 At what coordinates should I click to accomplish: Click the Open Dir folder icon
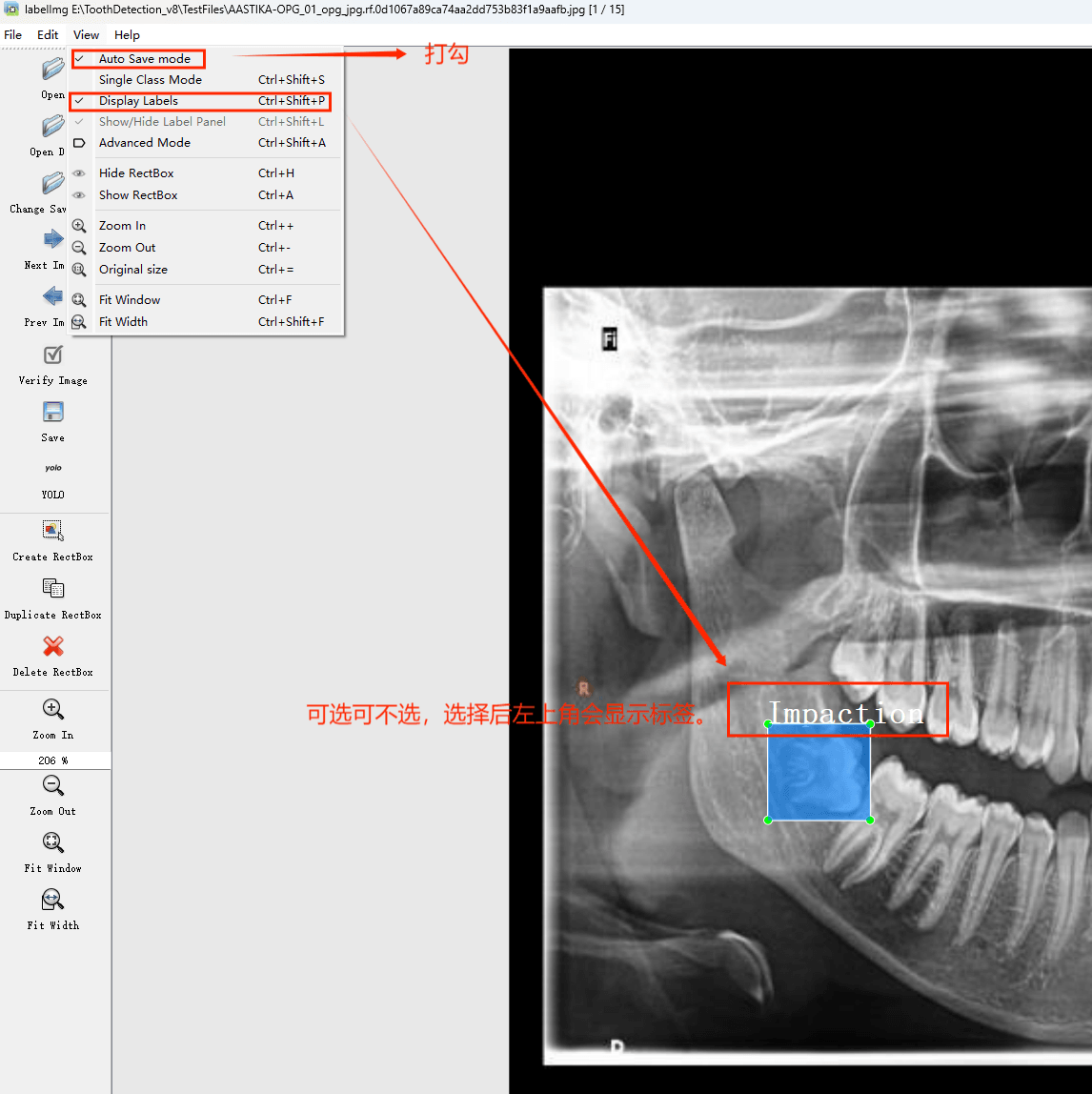53,127
